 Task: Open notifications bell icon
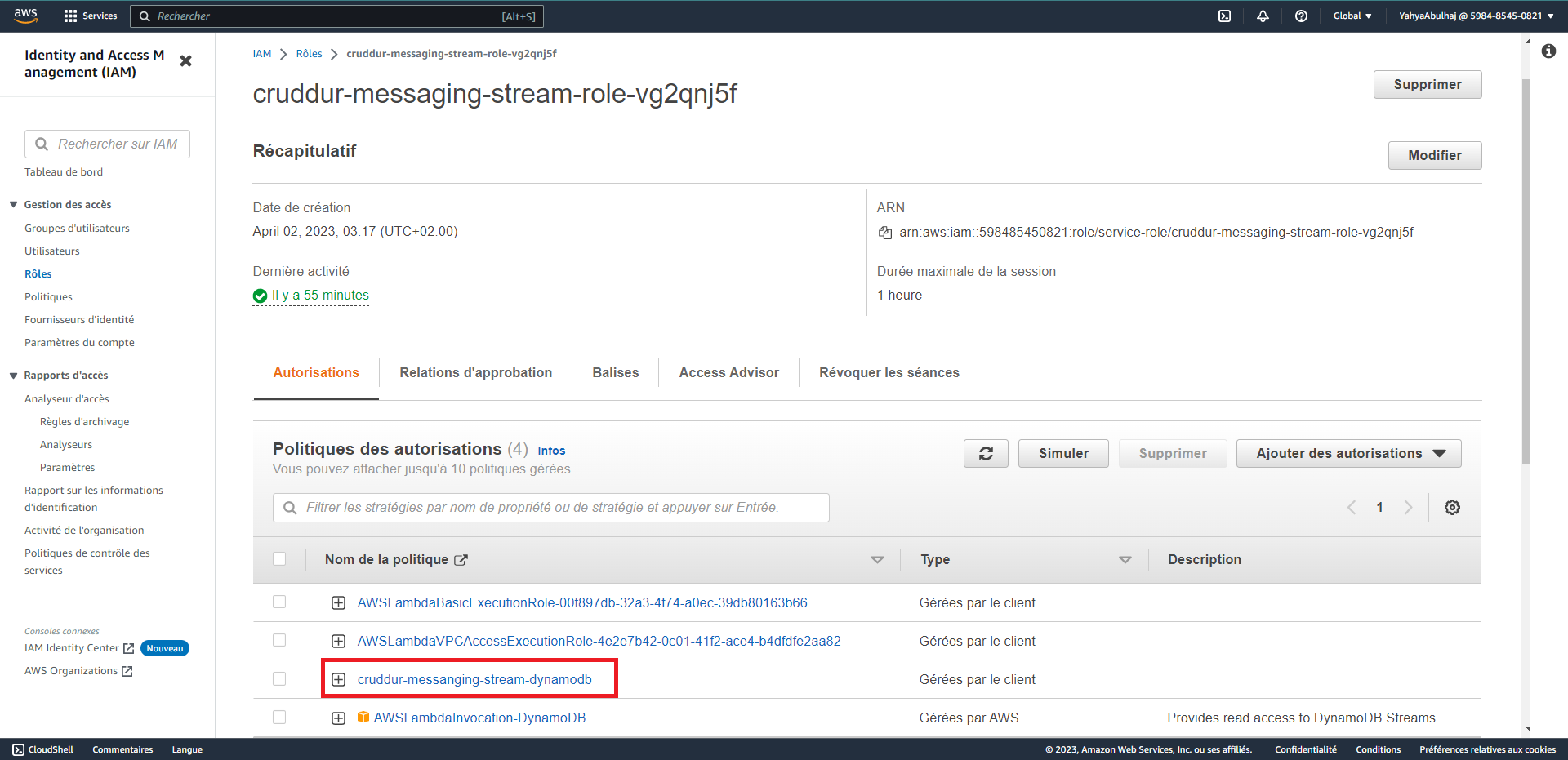[x=1263, y=16]
